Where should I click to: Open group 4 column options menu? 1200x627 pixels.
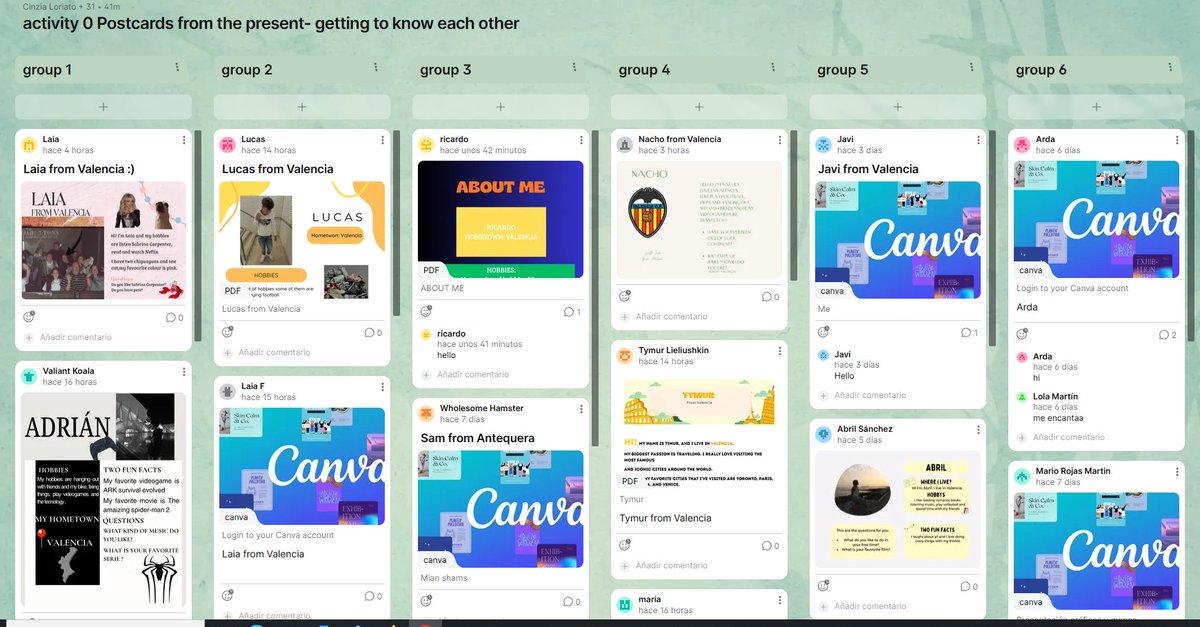click(773, 68)
